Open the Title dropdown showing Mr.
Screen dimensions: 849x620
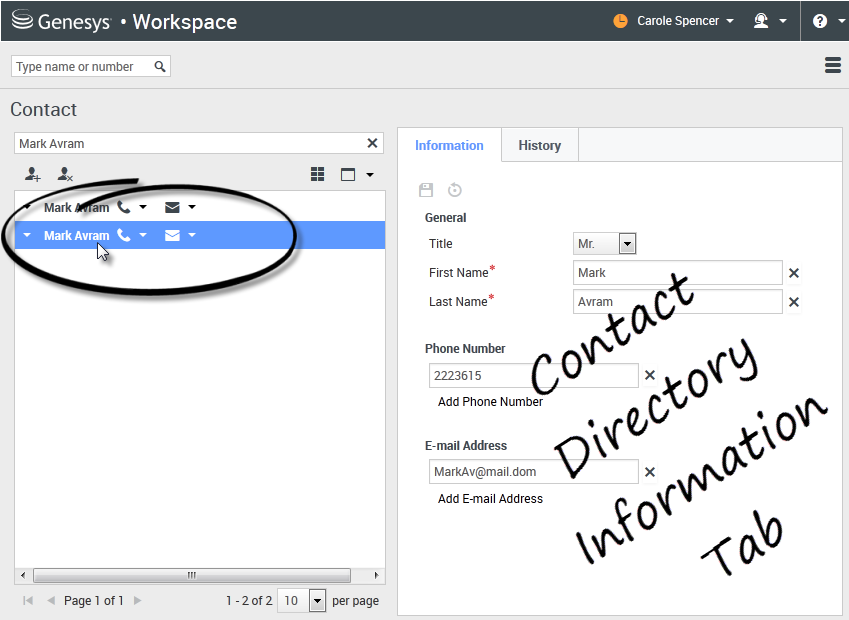pyautogui.click(x=627, y=244)
